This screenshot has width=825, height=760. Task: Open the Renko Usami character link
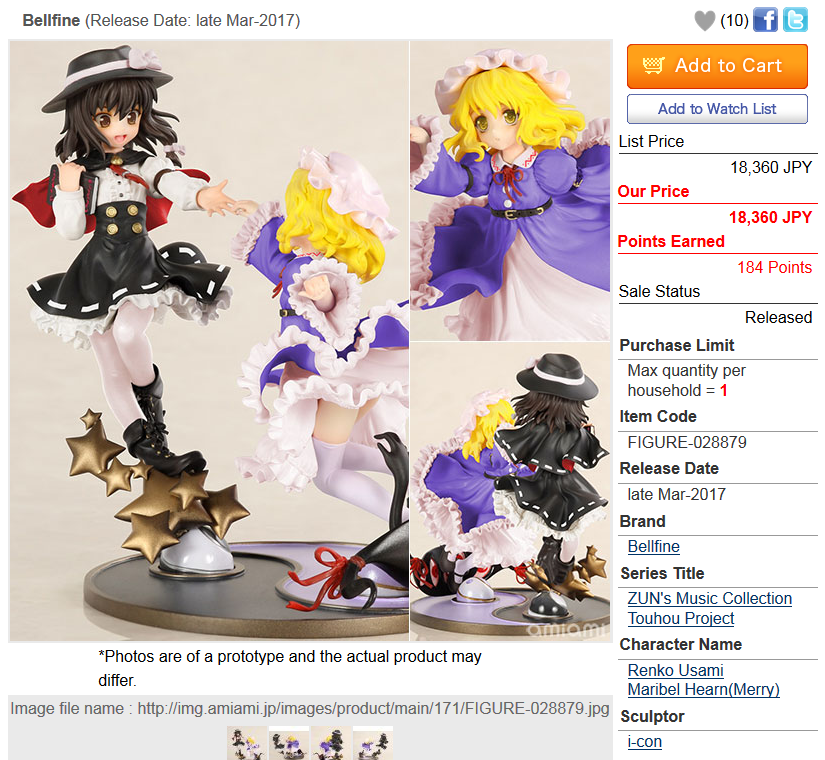click(x=676, y=670)
